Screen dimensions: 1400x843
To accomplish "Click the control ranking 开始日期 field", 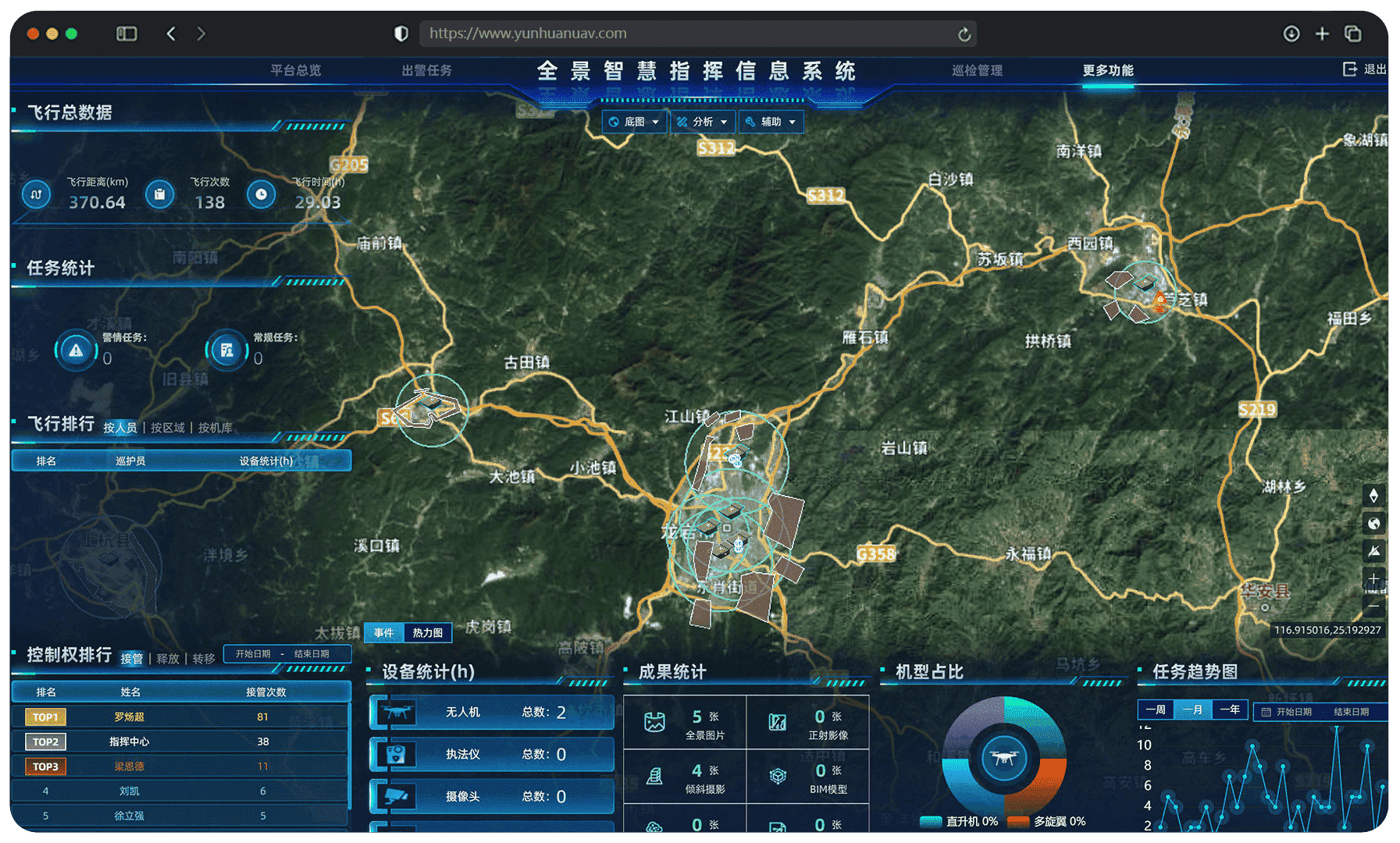I will [x=253, y=654].
